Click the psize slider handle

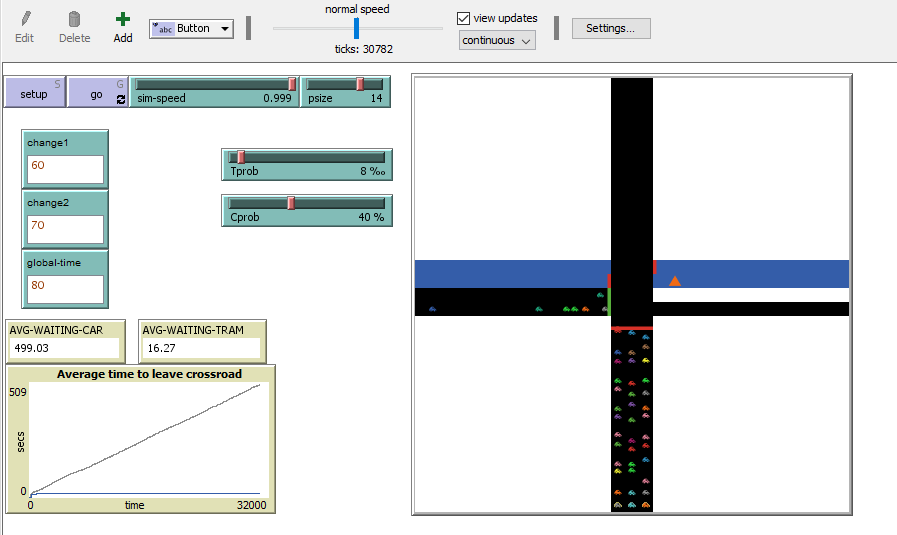[360, 85]
